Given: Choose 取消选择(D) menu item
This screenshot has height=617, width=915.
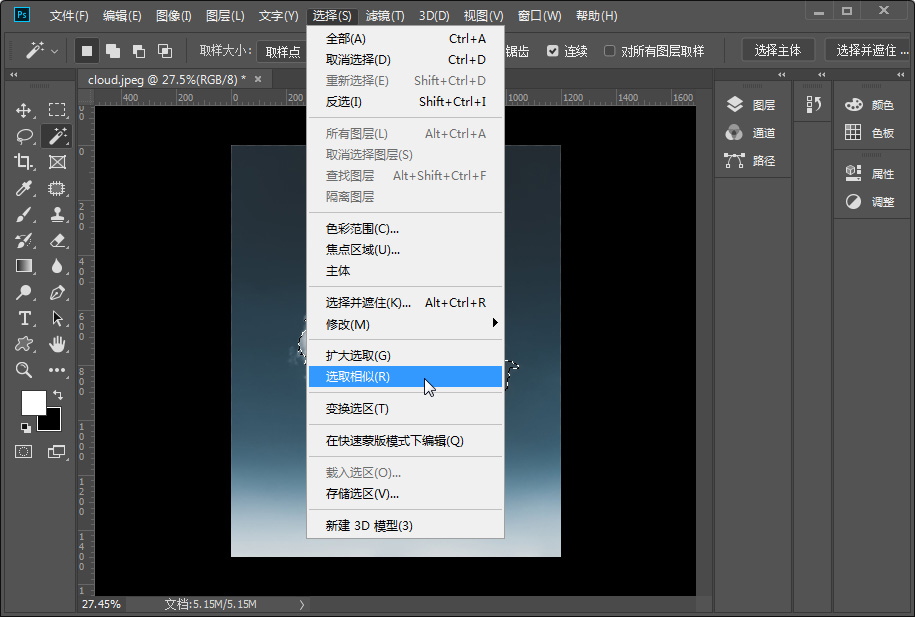Looking at the screenshot, I should 405,60.
